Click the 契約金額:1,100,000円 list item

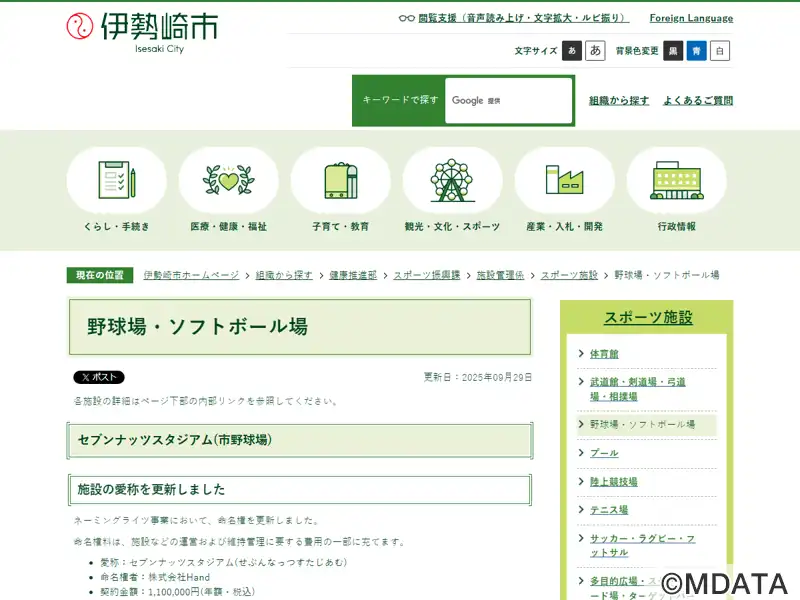click(177, 592)
